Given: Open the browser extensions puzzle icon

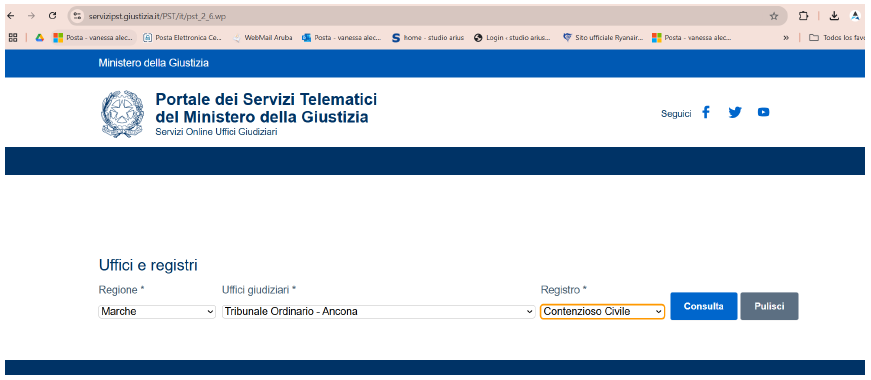Looking at the screenshot, I should [803, 16].
